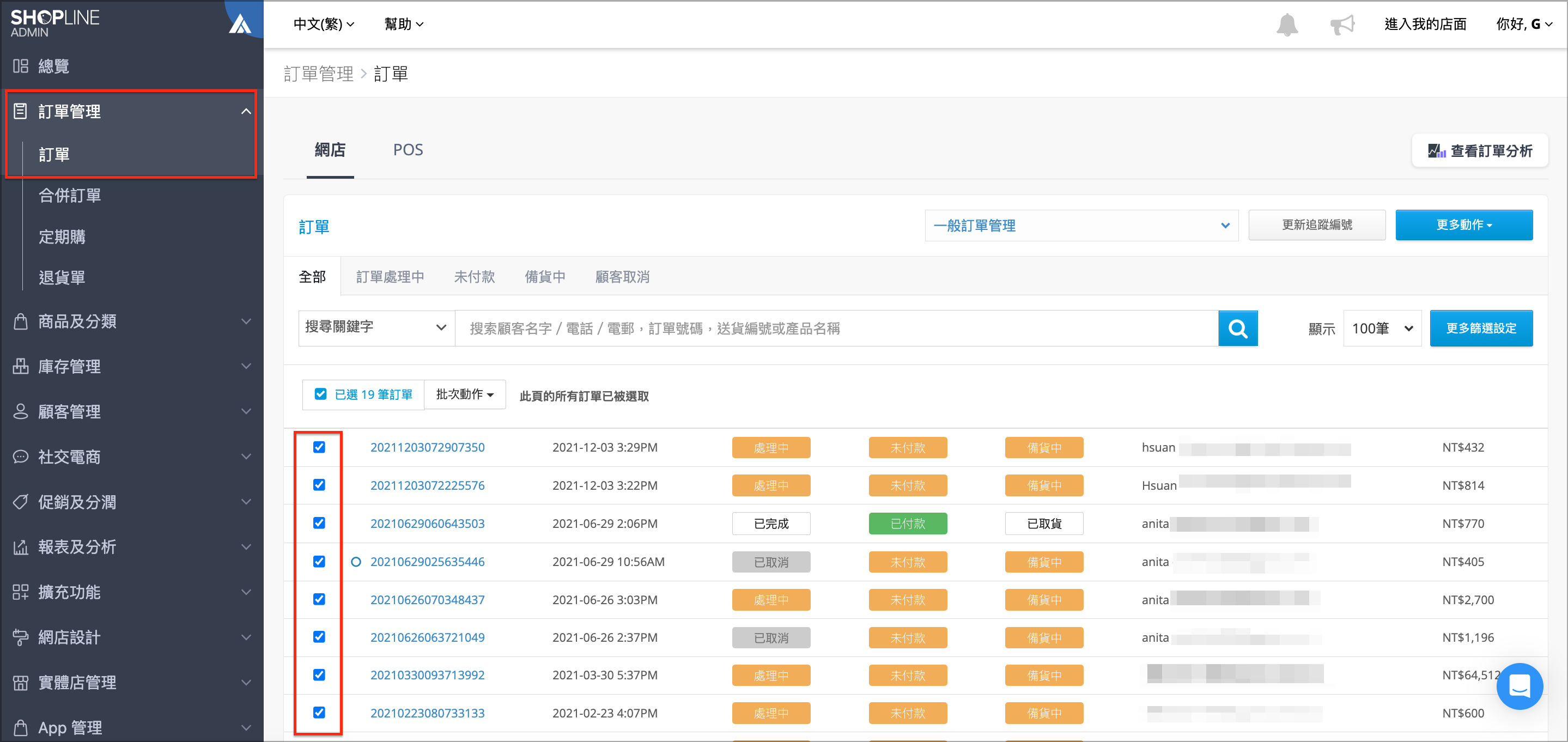Click the 社交電商 chat bubble icon
This screenshot has width=1568, height=742.
pyautogui.click(x=21, y=457)
